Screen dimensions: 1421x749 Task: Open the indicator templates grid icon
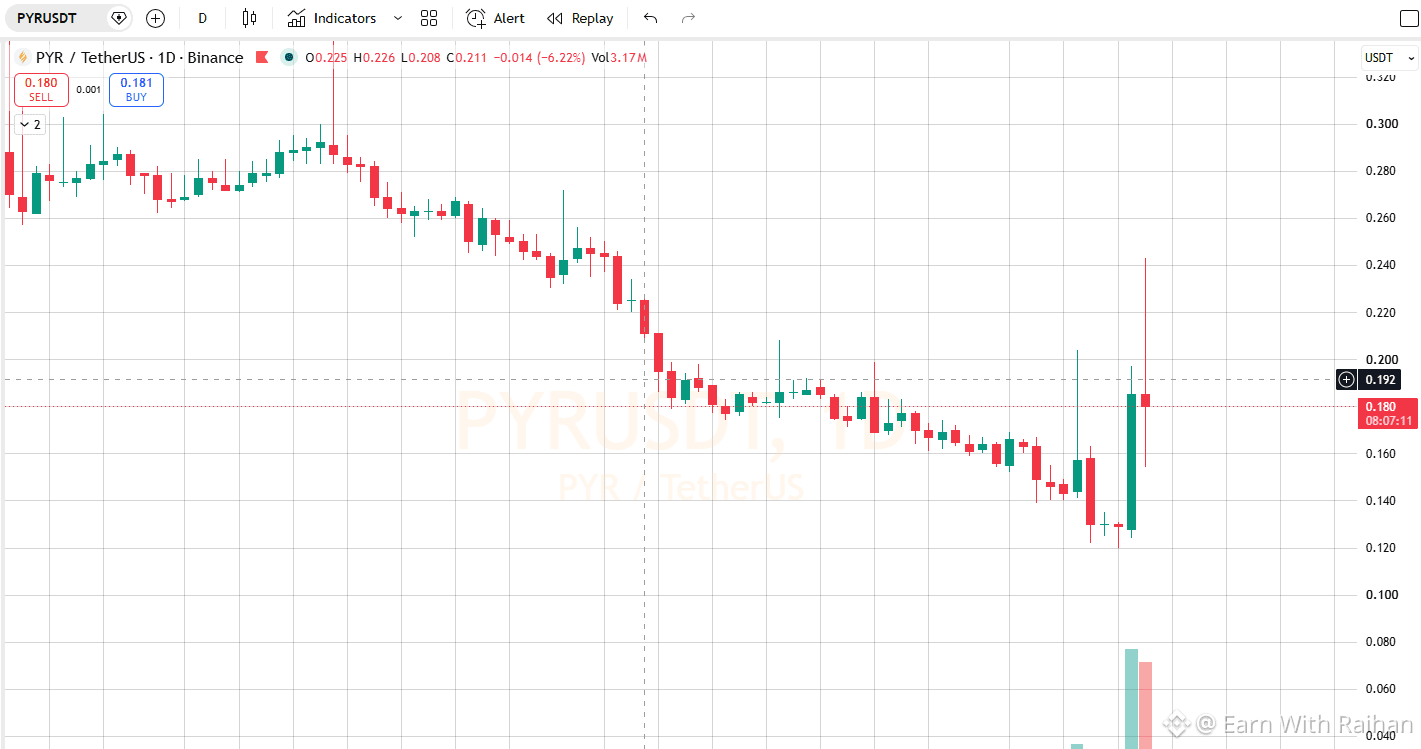pos(429,18)
